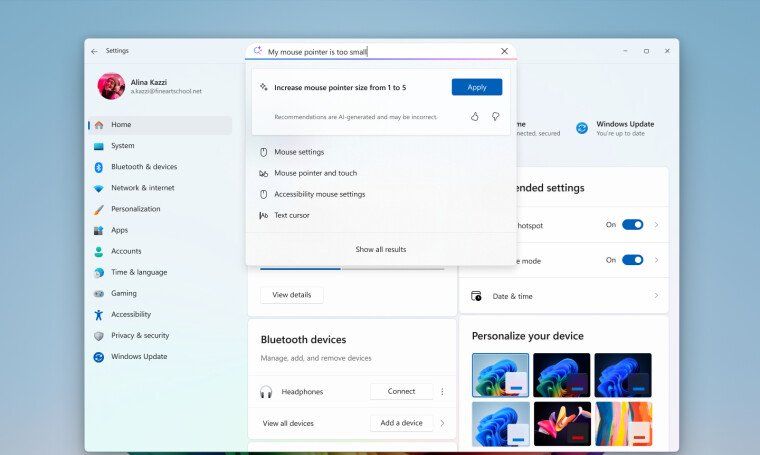
Task: Open Personalization category
Action: pyautogui.click(x=160, y=209)
